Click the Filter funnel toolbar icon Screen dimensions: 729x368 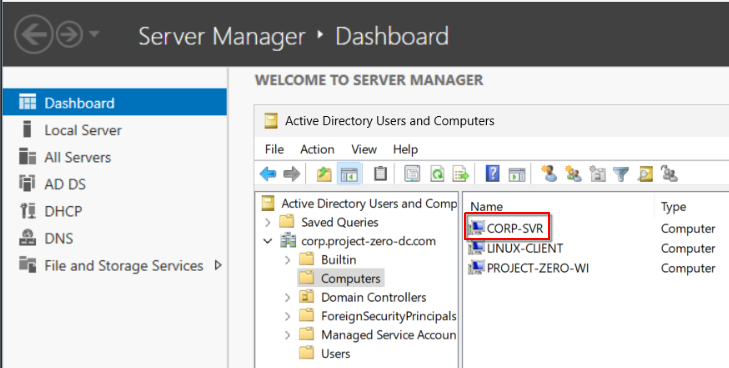pos(621,174)
